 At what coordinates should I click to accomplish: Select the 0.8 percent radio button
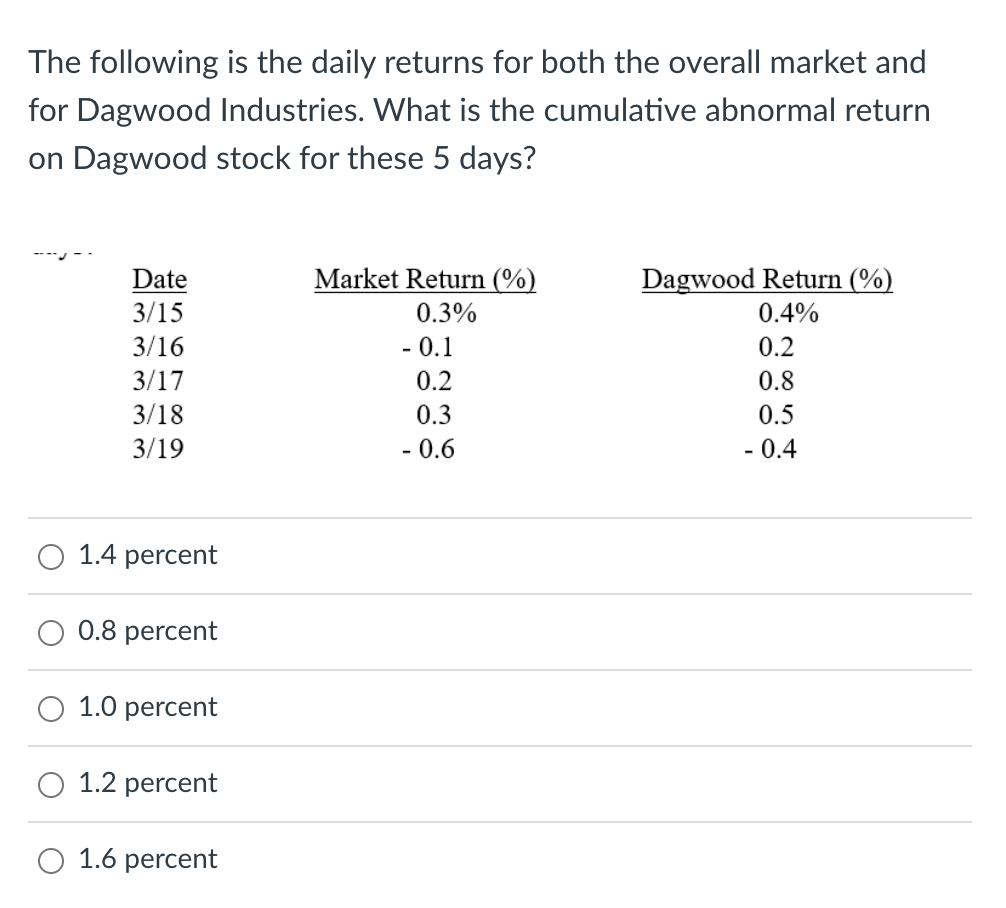click(x=50, y=632)
